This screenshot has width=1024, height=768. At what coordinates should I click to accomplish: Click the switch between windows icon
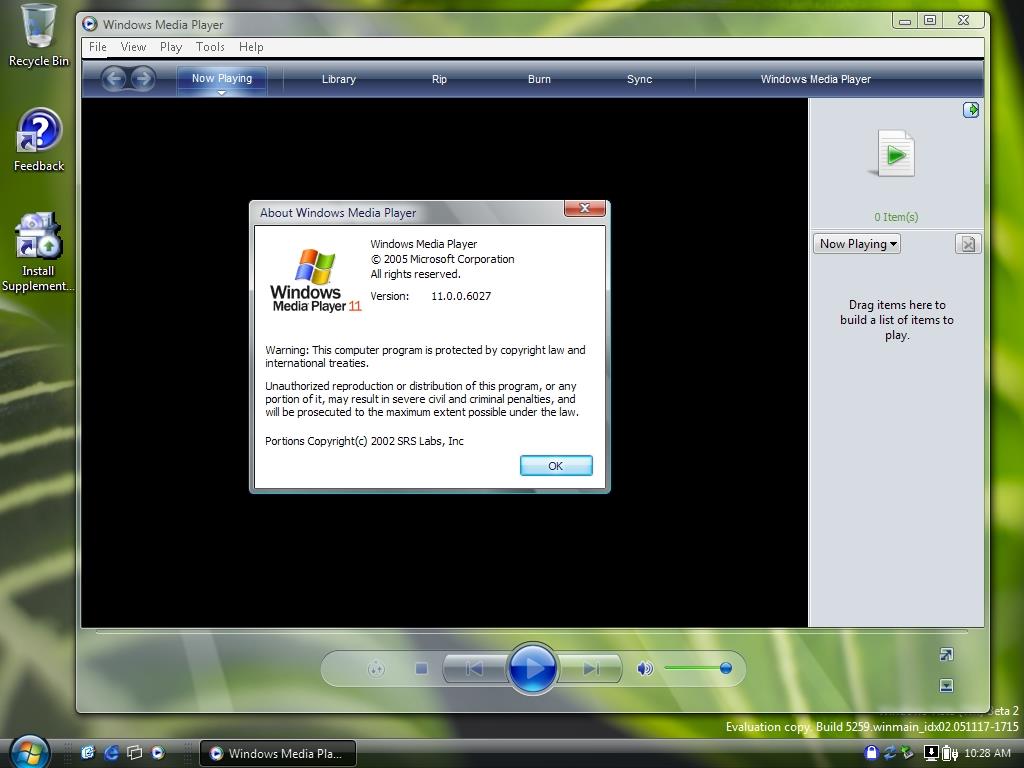pos(135,752)
